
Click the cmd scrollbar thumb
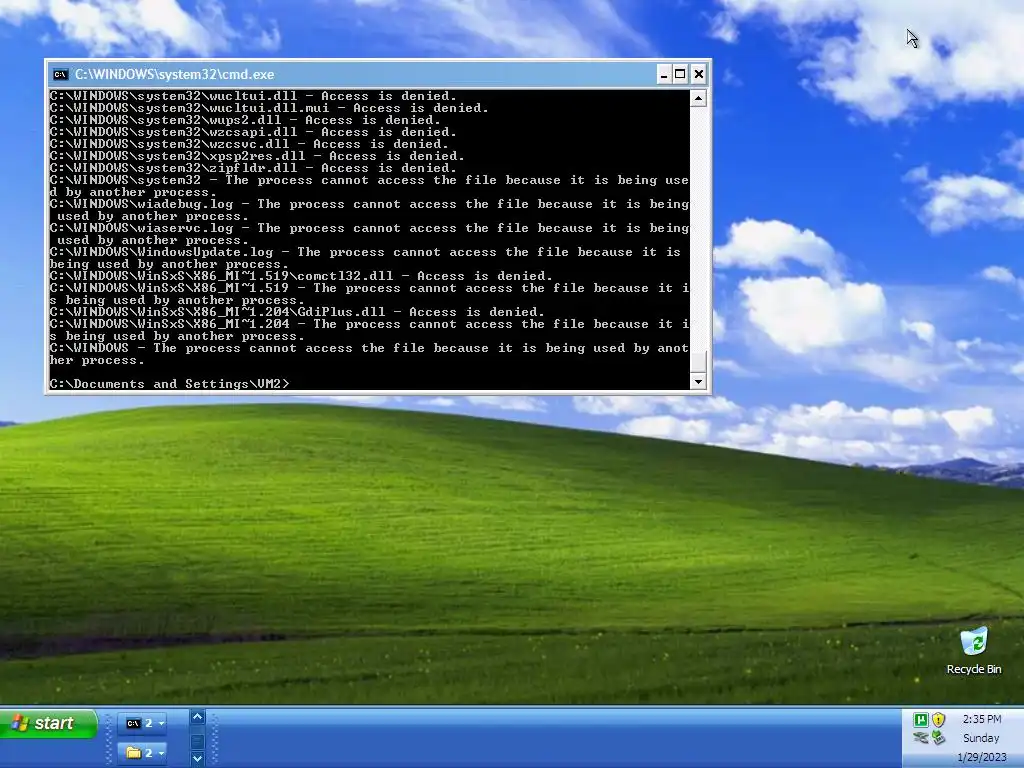[x=698, y=362]
